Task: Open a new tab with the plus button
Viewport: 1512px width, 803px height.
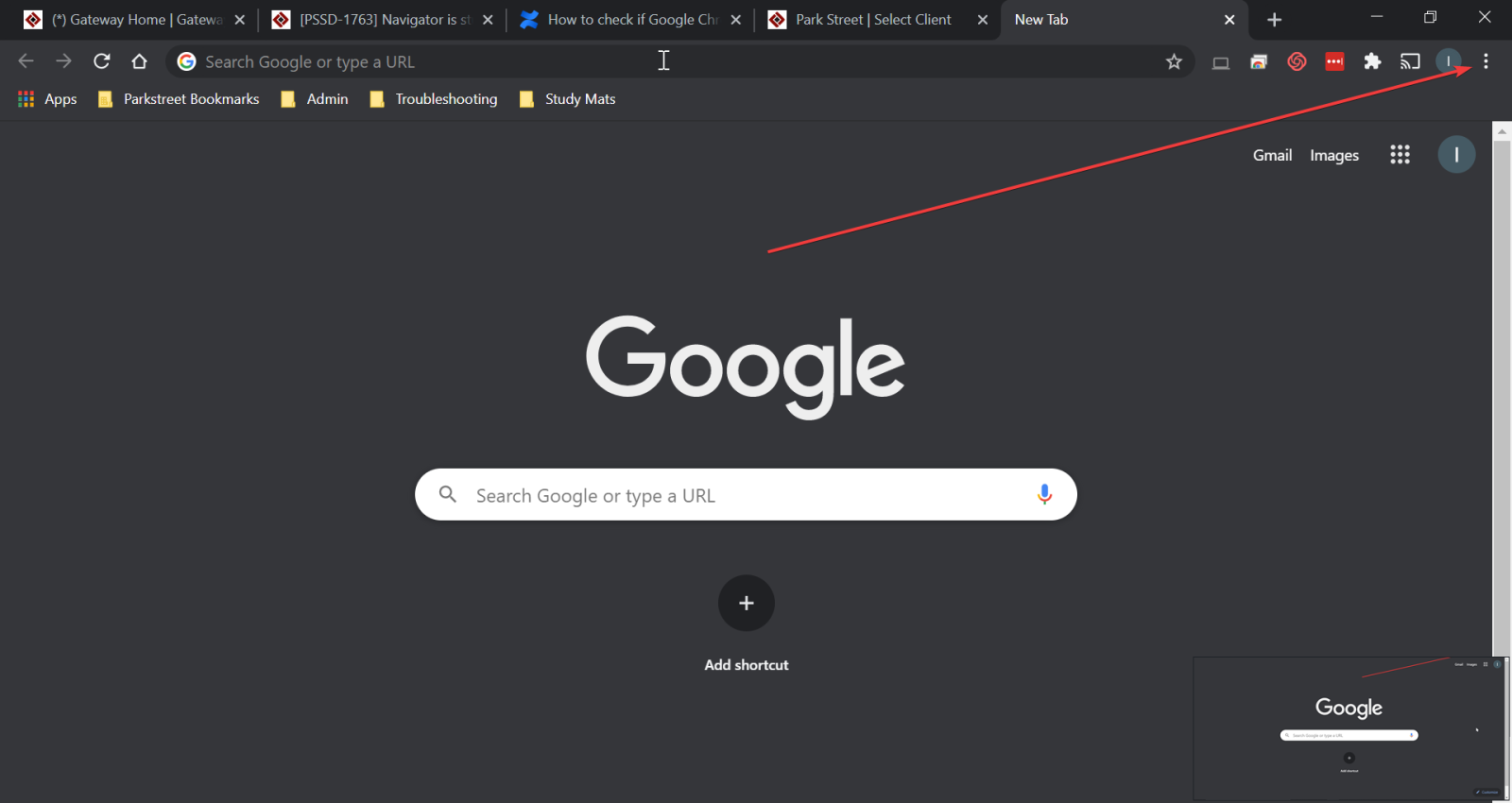Action: click(x=1274, y=20)
